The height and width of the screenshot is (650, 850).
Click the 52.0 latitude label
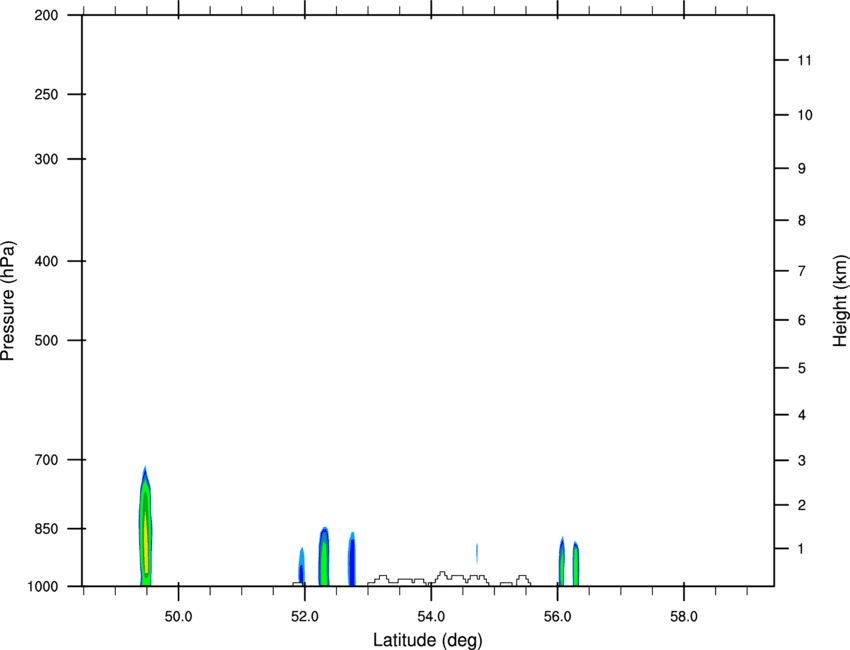click(305, 617)
